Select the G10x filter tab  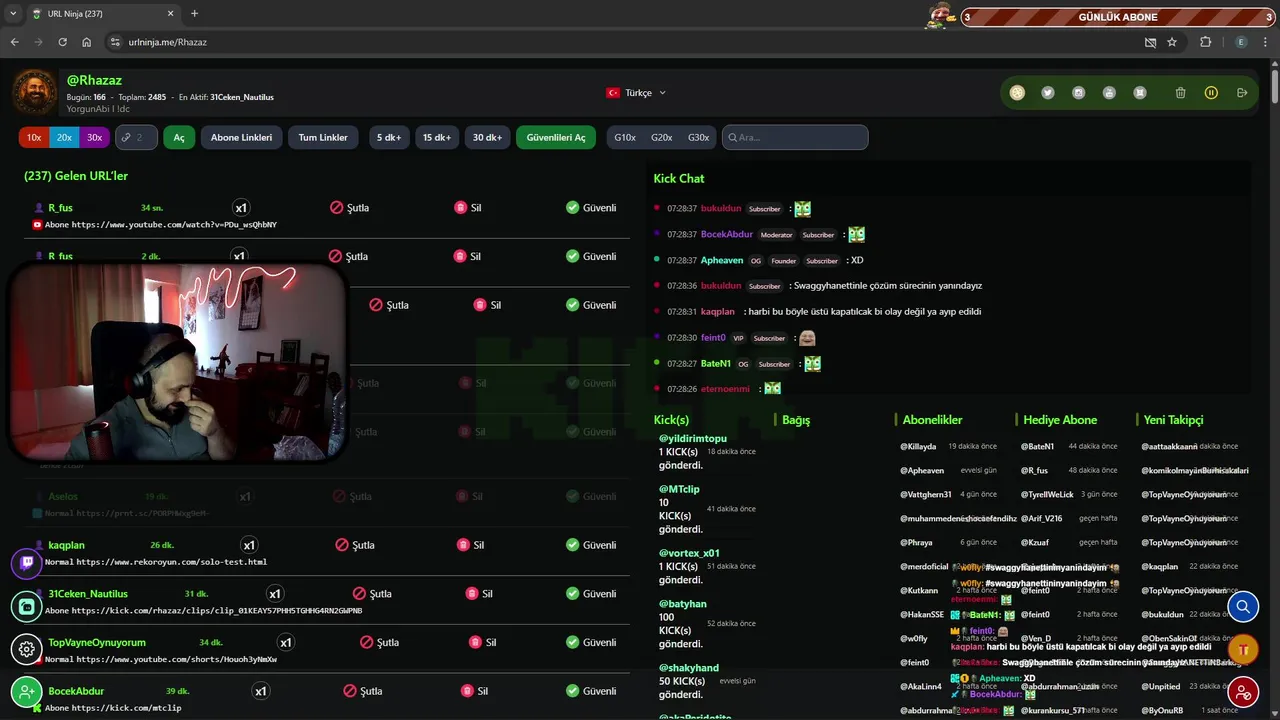(x=625, y=137)
